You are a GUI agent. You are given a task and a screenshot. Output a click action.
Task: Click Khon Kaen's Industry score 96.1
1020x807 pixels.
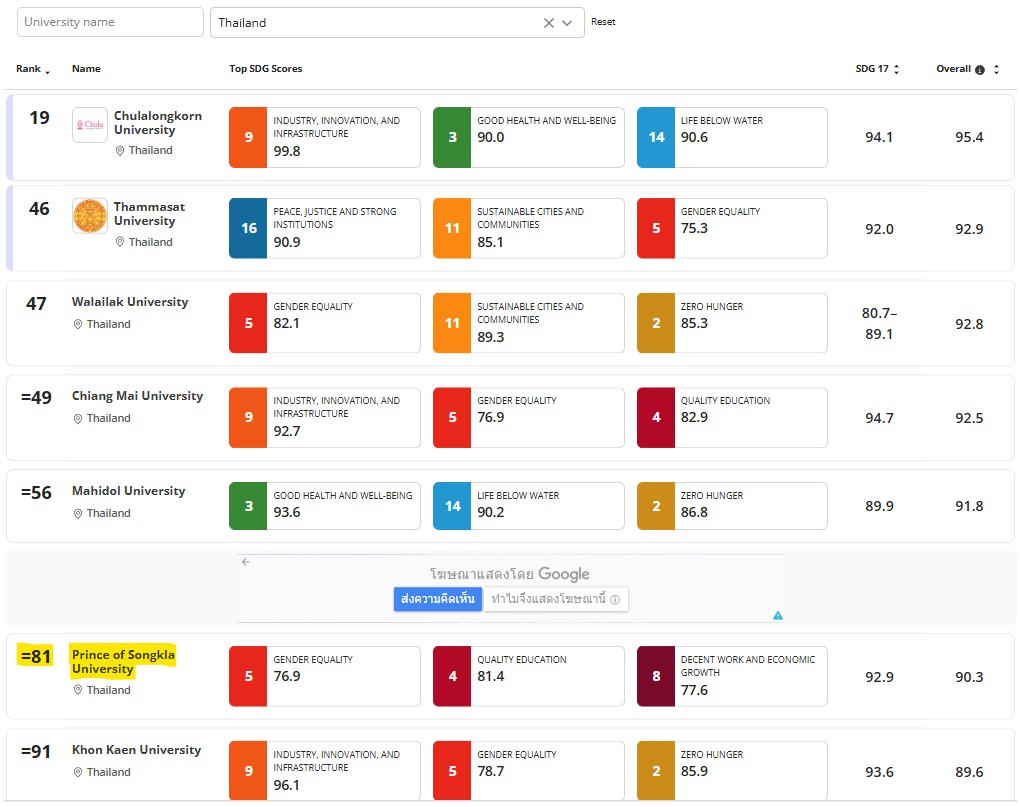[287, 786]
